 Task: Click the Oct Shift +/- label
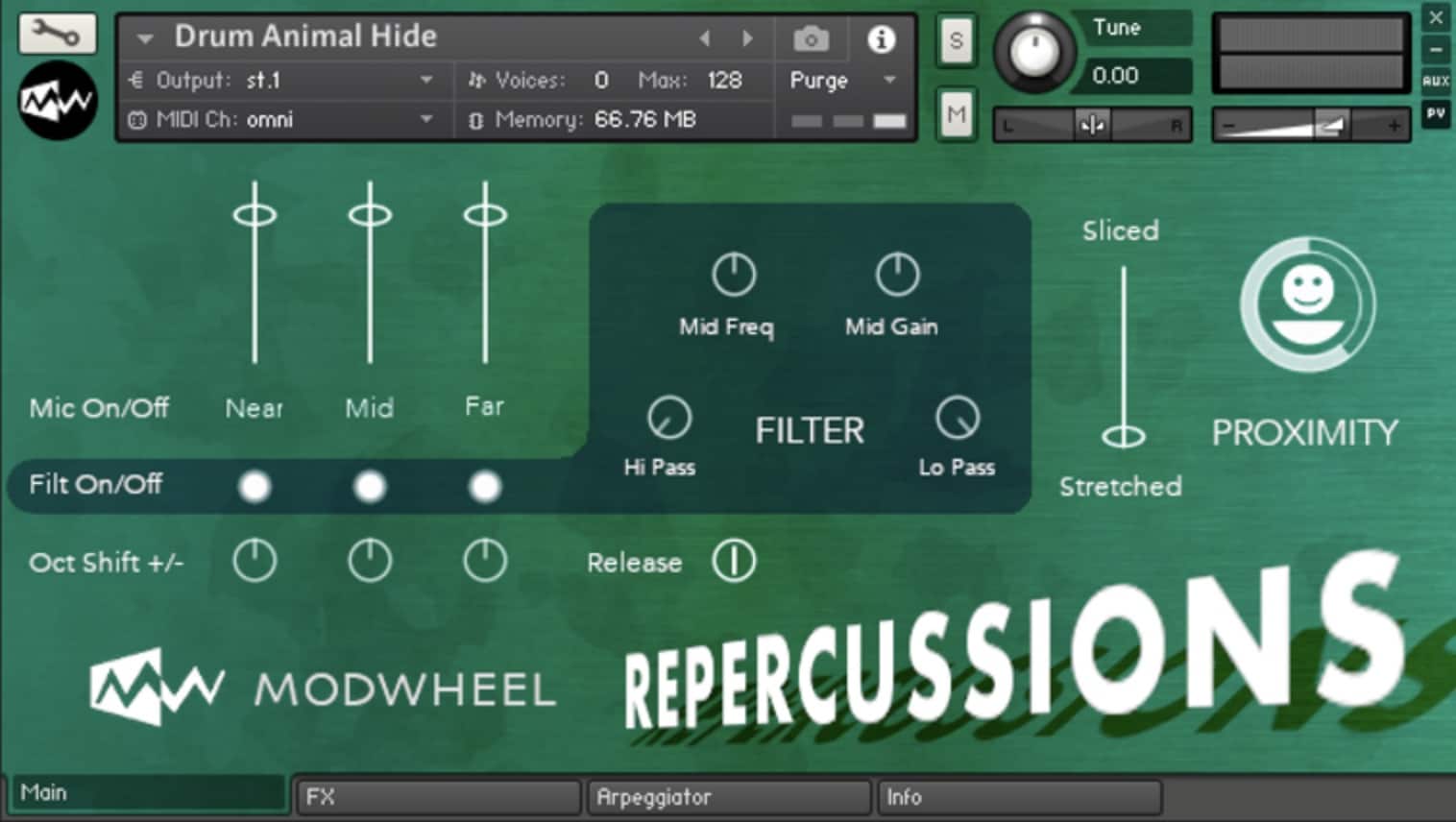click(106, 563)
